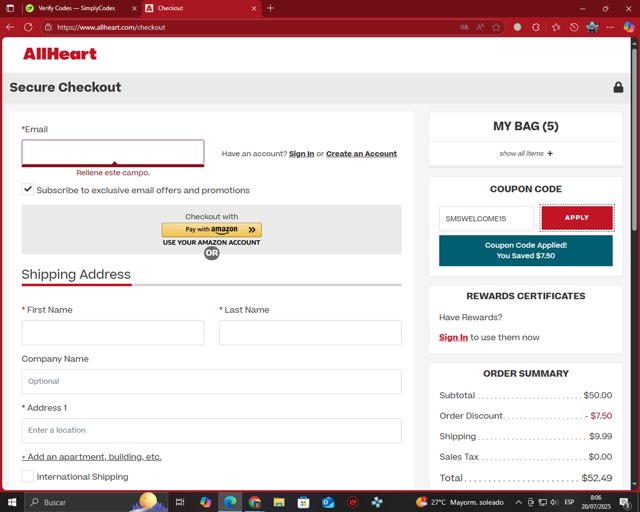The height and width of the screenshot is (512, 640).
Task: Open the Windows Start menu
Action: coord(12,502)
